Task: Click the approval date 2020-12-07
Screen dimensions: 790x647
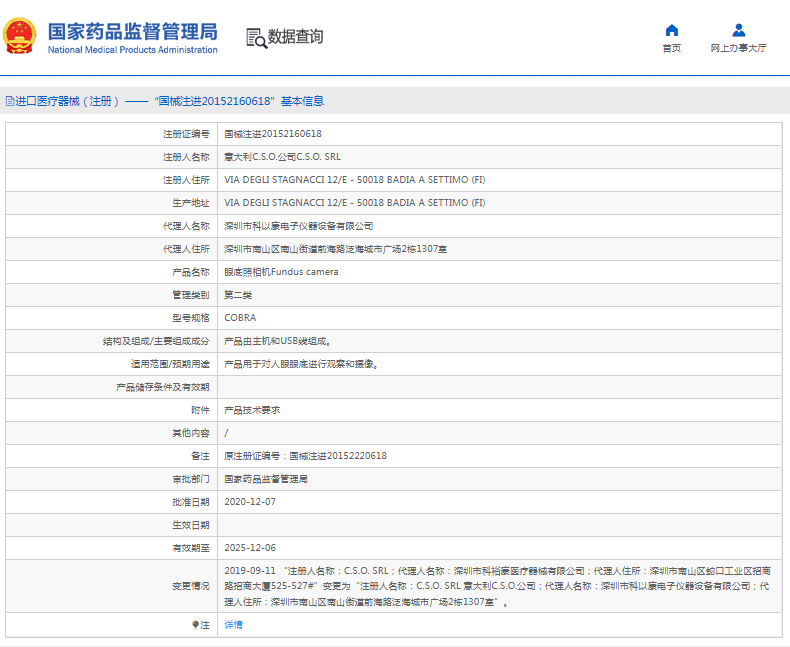Action: coord(249,502)
